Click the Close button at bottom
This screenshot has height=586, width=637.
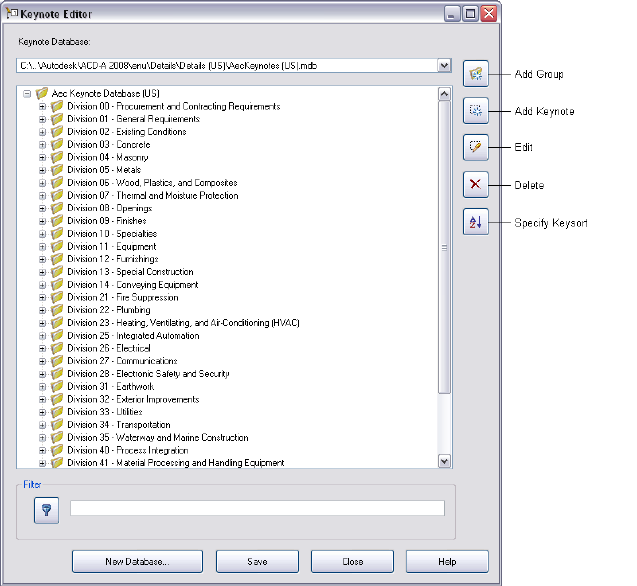[352, 562]
